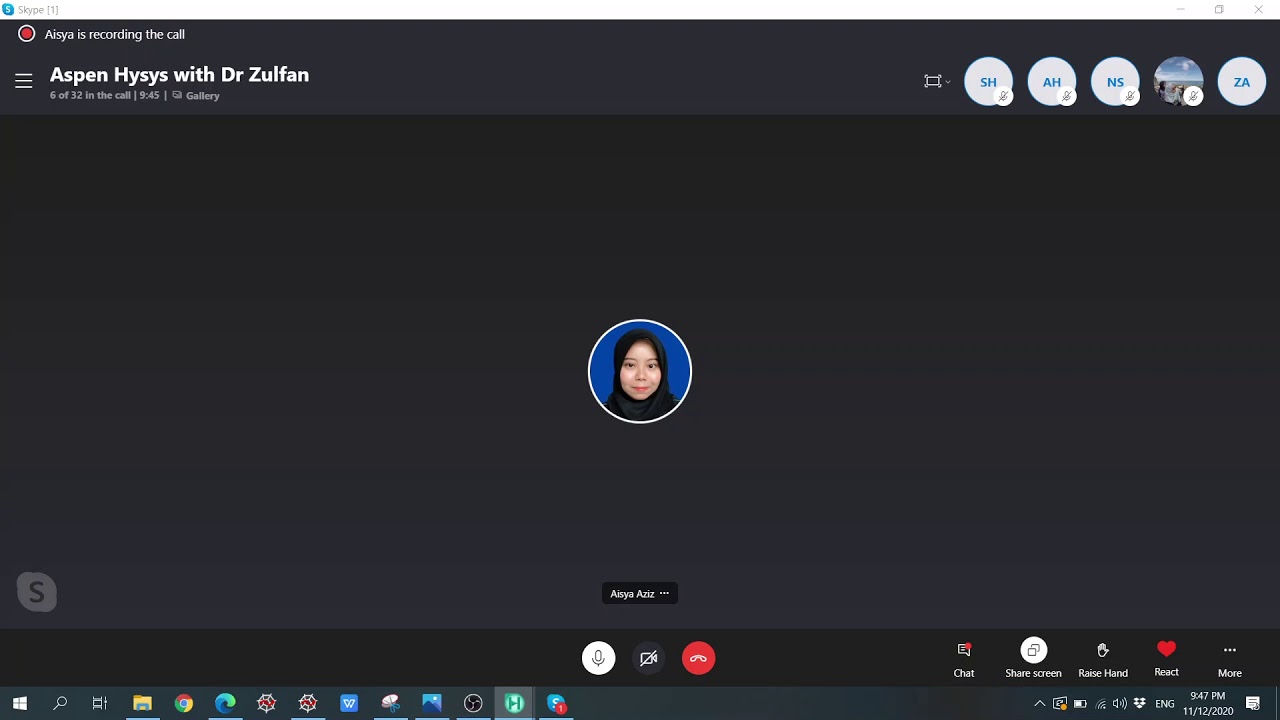The image size is (1280, 720).
Task: Open OBS Studio from the taskbar
Action: coord(473,704)
